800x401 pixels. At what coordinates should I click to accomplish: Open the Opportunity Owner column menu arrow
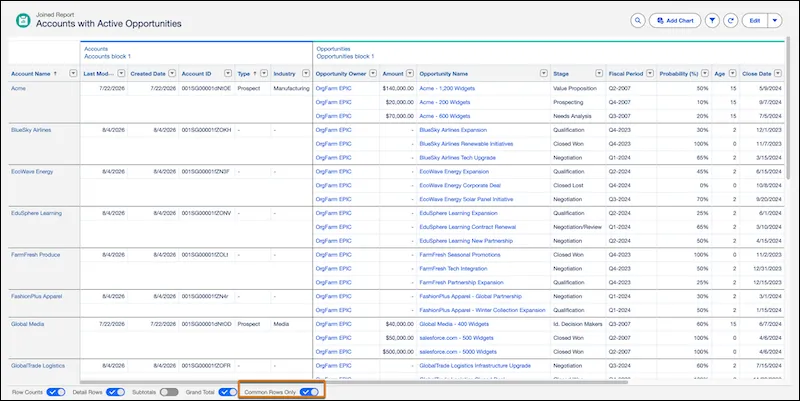pos(373,73)
